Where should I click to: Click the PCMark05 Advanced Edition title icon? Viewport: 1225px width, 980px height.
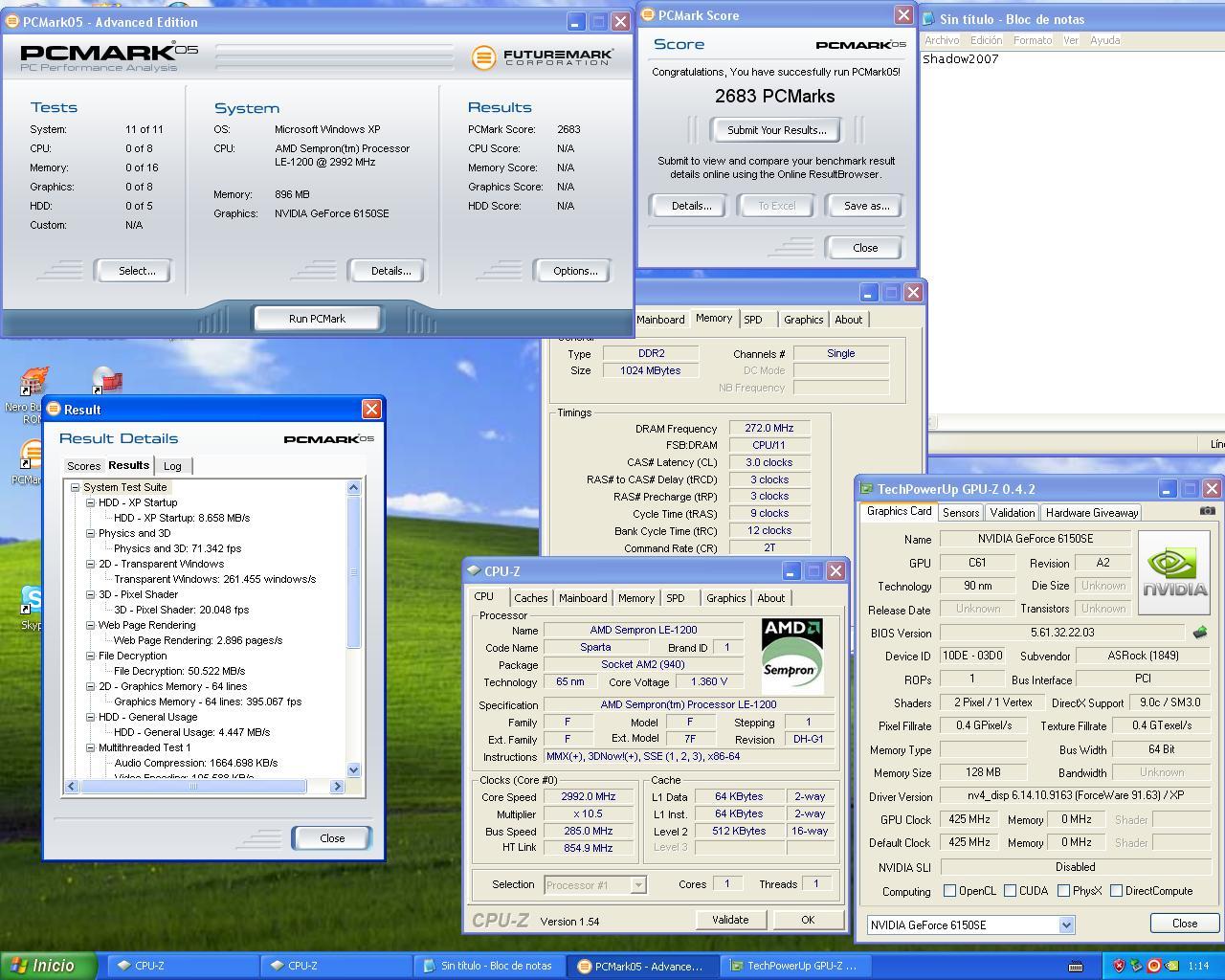tap(12, 22)
